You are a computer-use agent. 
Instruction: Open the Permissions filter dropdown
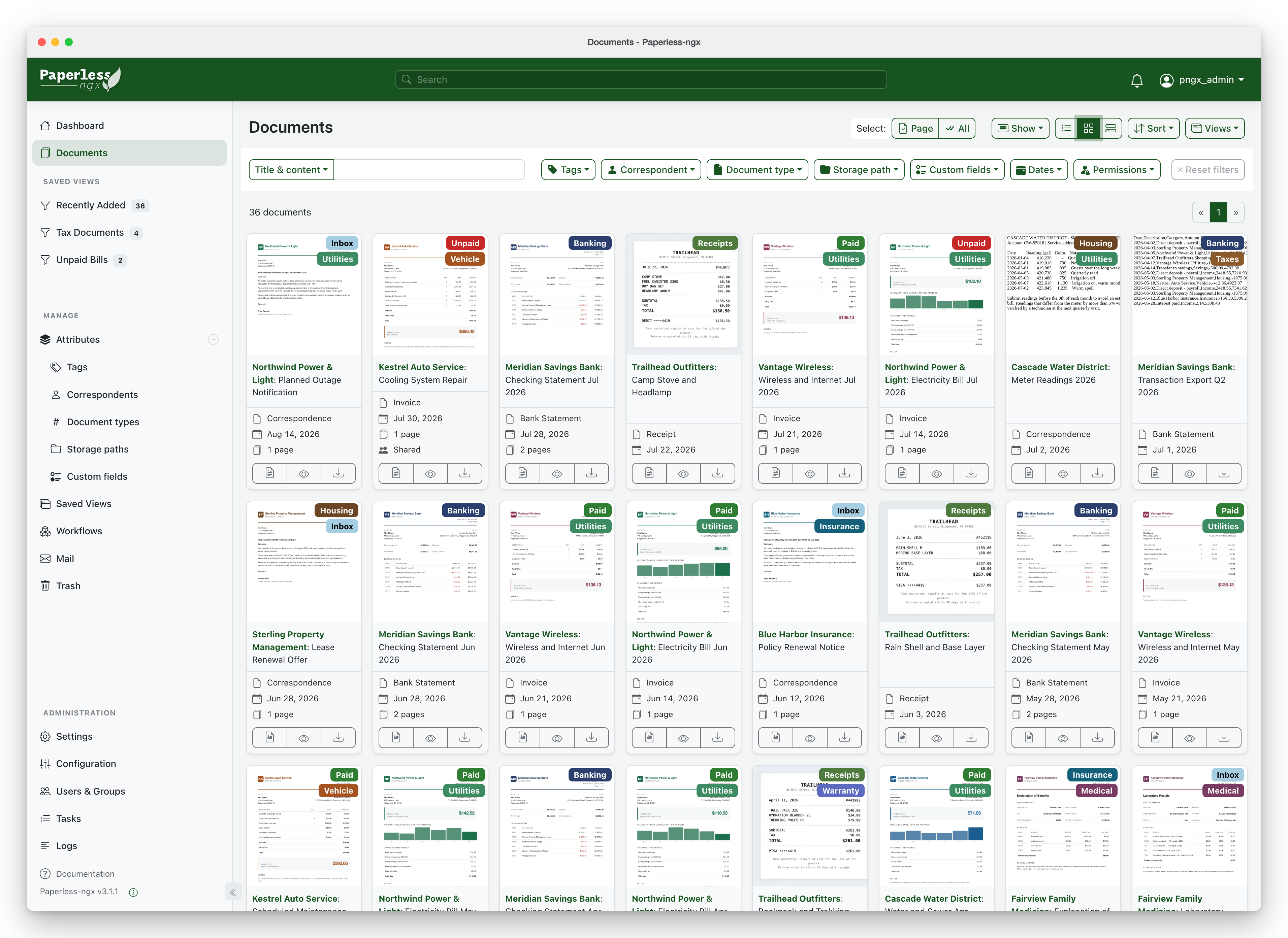tap(1117, 170)
